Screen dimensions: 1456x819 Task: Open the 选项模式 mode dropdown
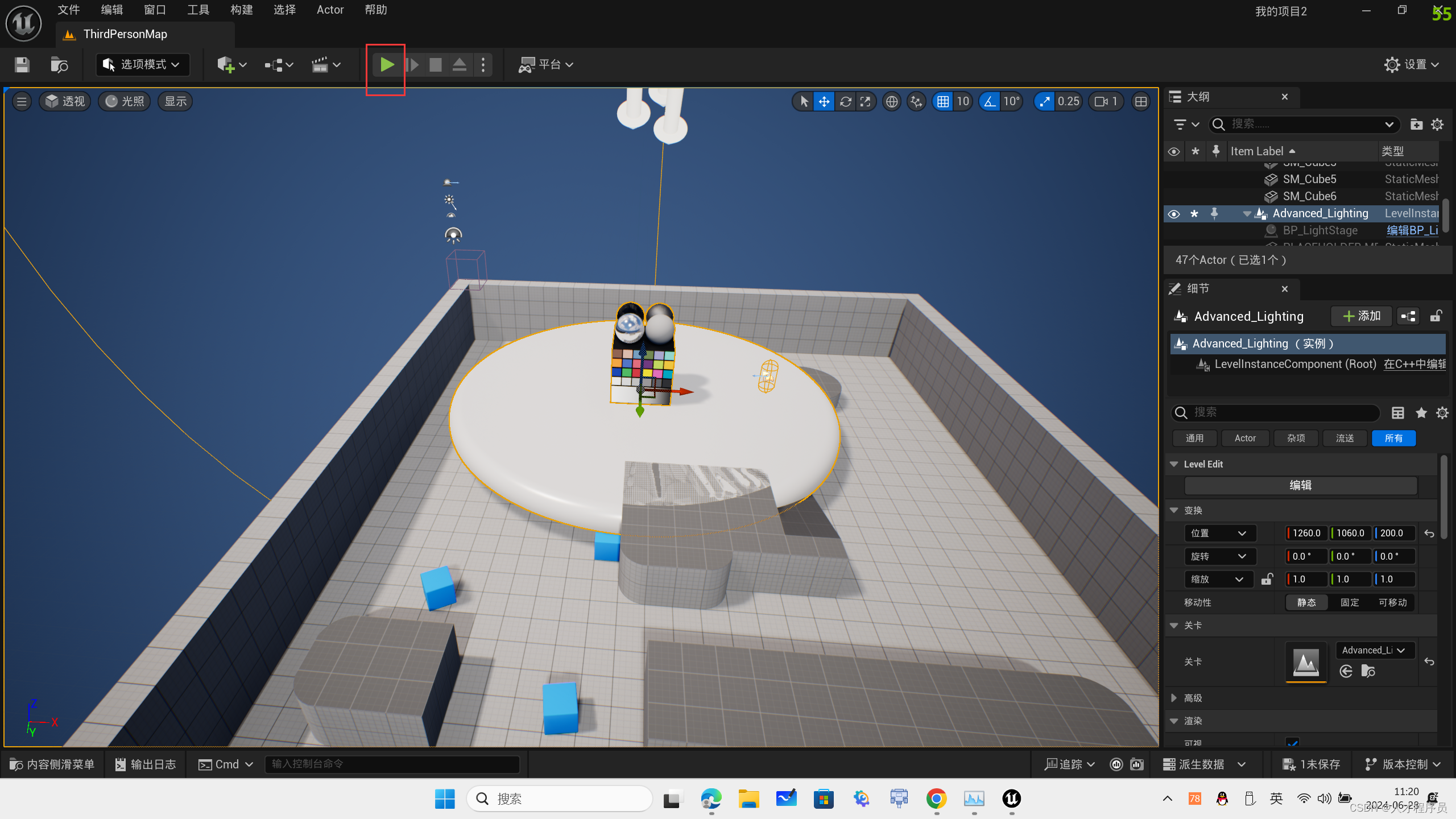(142, 65)
